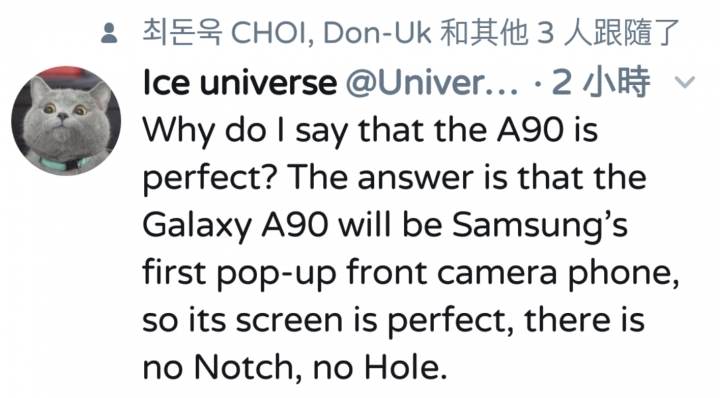Click the follower person silhouette icon
The width and height of the screenshot is (720, 398).
(x=109, y=33)
